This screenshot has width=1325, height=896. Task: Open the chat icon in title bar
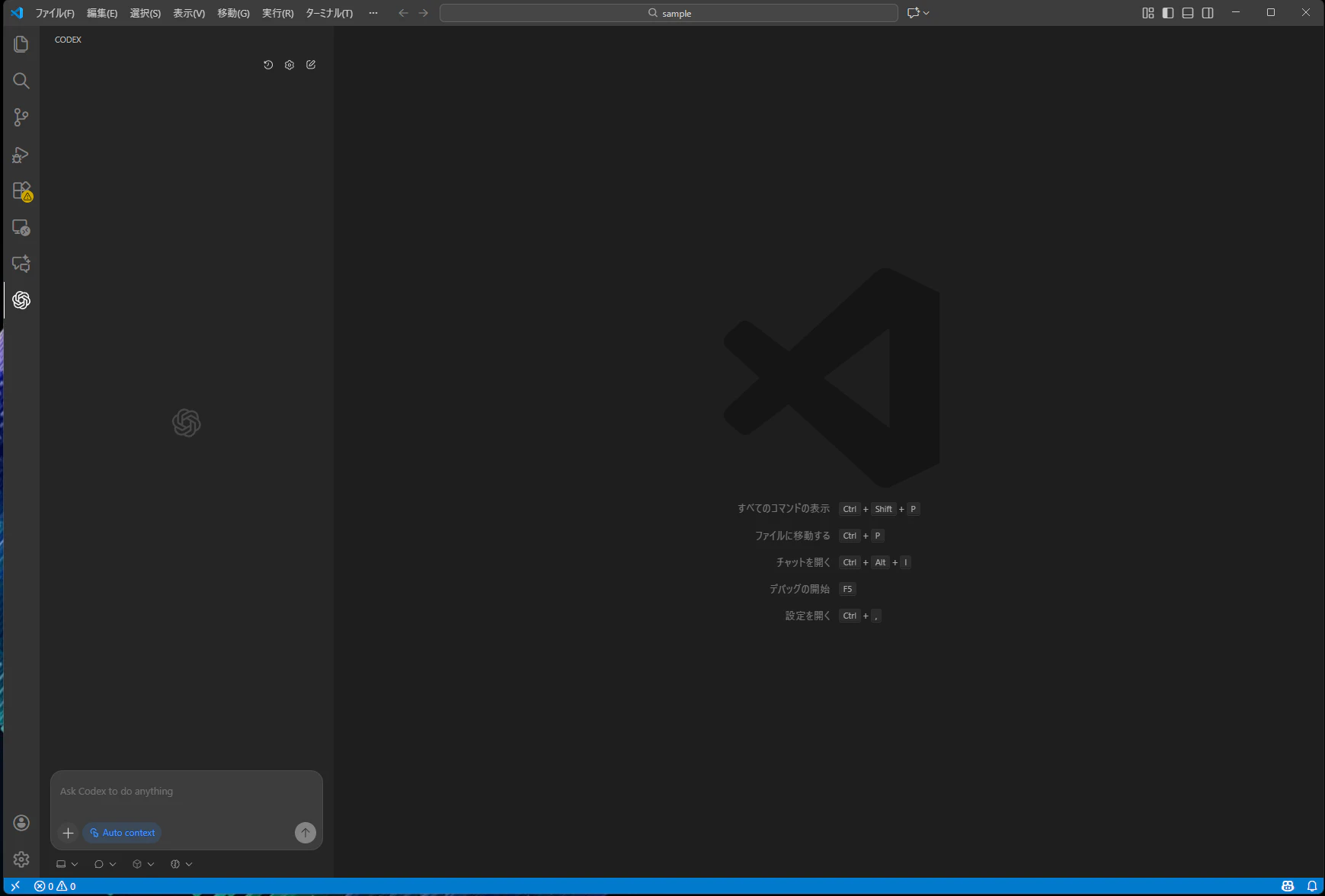point(914,13)
